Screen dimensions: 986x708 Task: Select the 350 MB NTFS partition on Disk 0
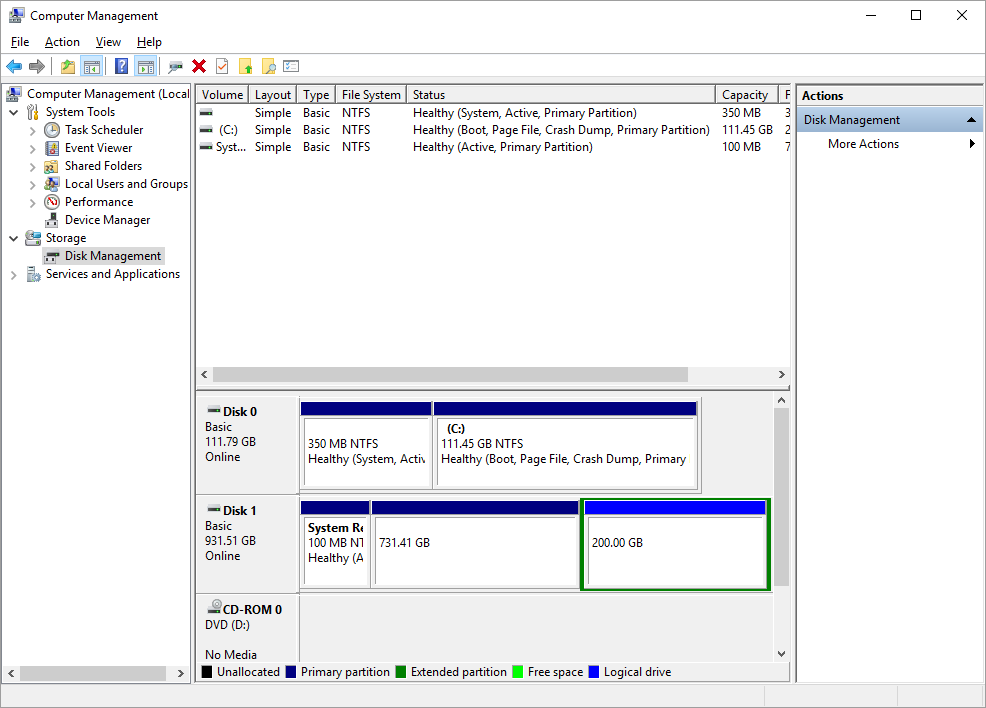(x=366, y=445)
